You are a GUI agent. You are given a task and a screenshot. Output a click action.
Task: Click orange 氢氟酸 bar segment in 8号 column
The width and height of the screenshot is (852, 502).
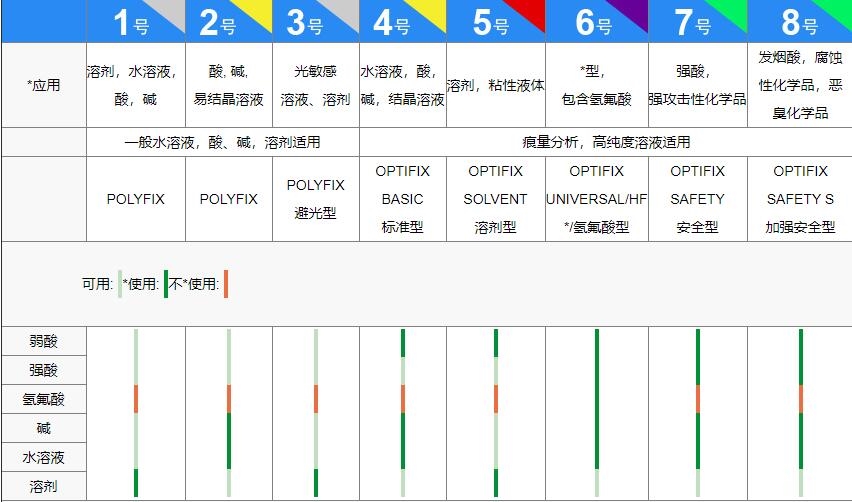point(800,399)
